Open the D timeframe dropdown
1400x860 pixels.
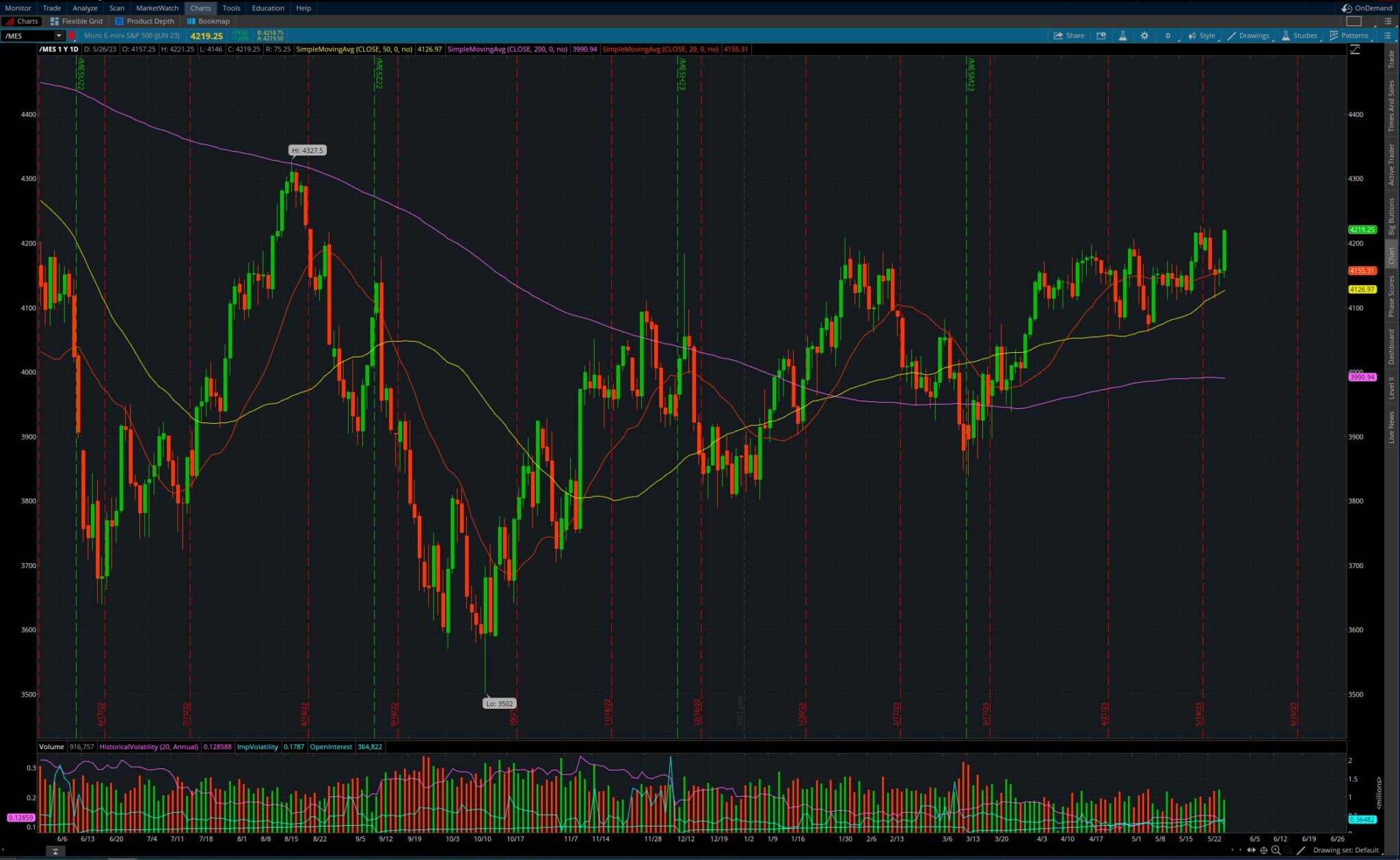click(x=1169, y=35)
